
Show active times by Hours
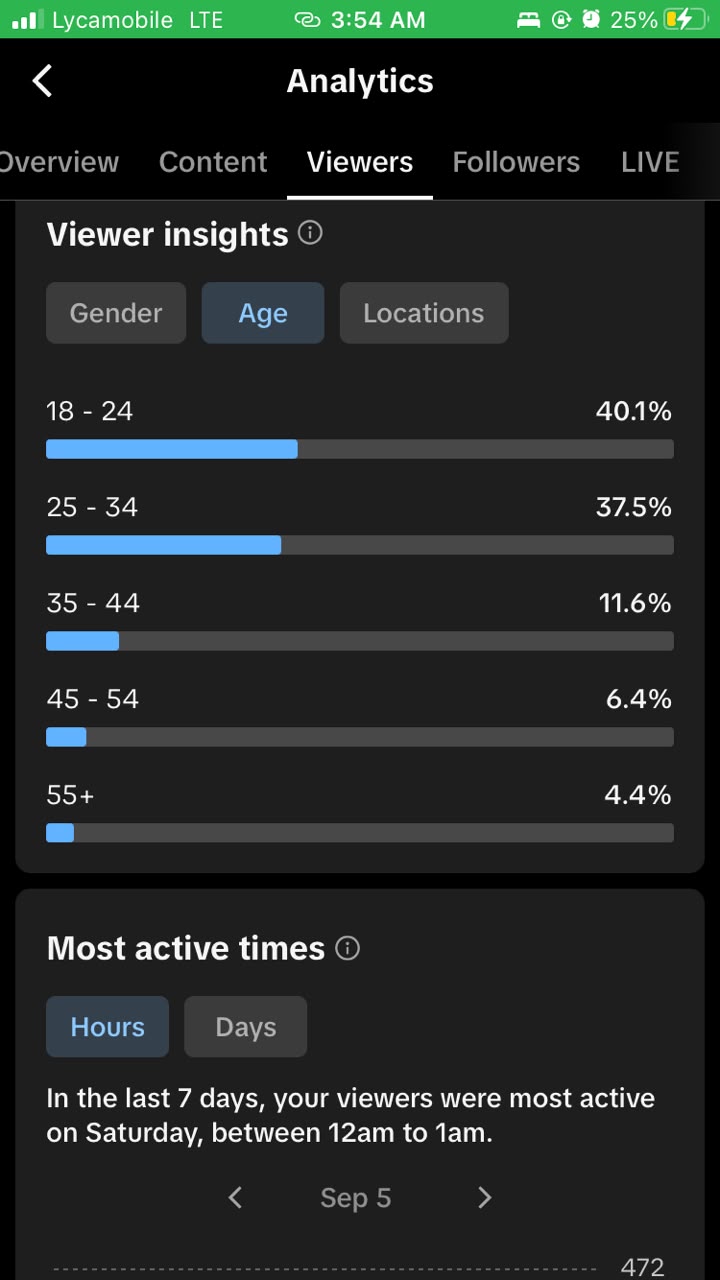pos(107,1027)
